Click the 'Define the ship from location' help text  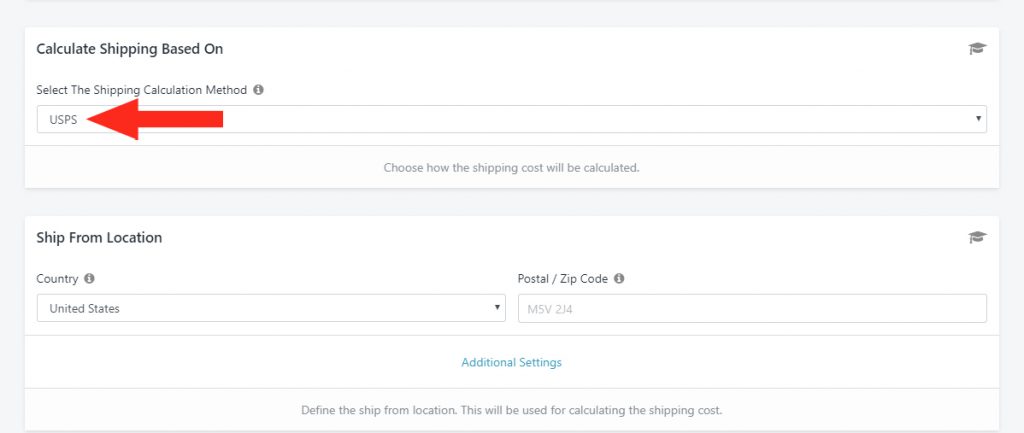511,411
